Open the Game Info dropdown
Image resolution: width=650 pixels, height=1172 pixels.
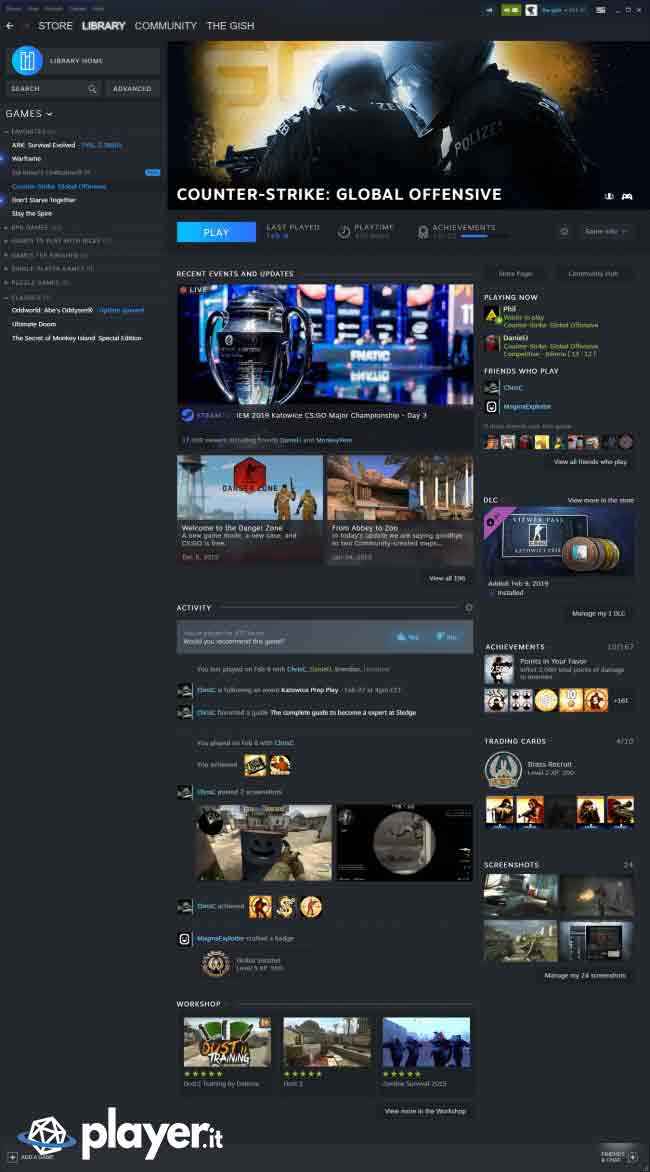click(x=607, y=231)
